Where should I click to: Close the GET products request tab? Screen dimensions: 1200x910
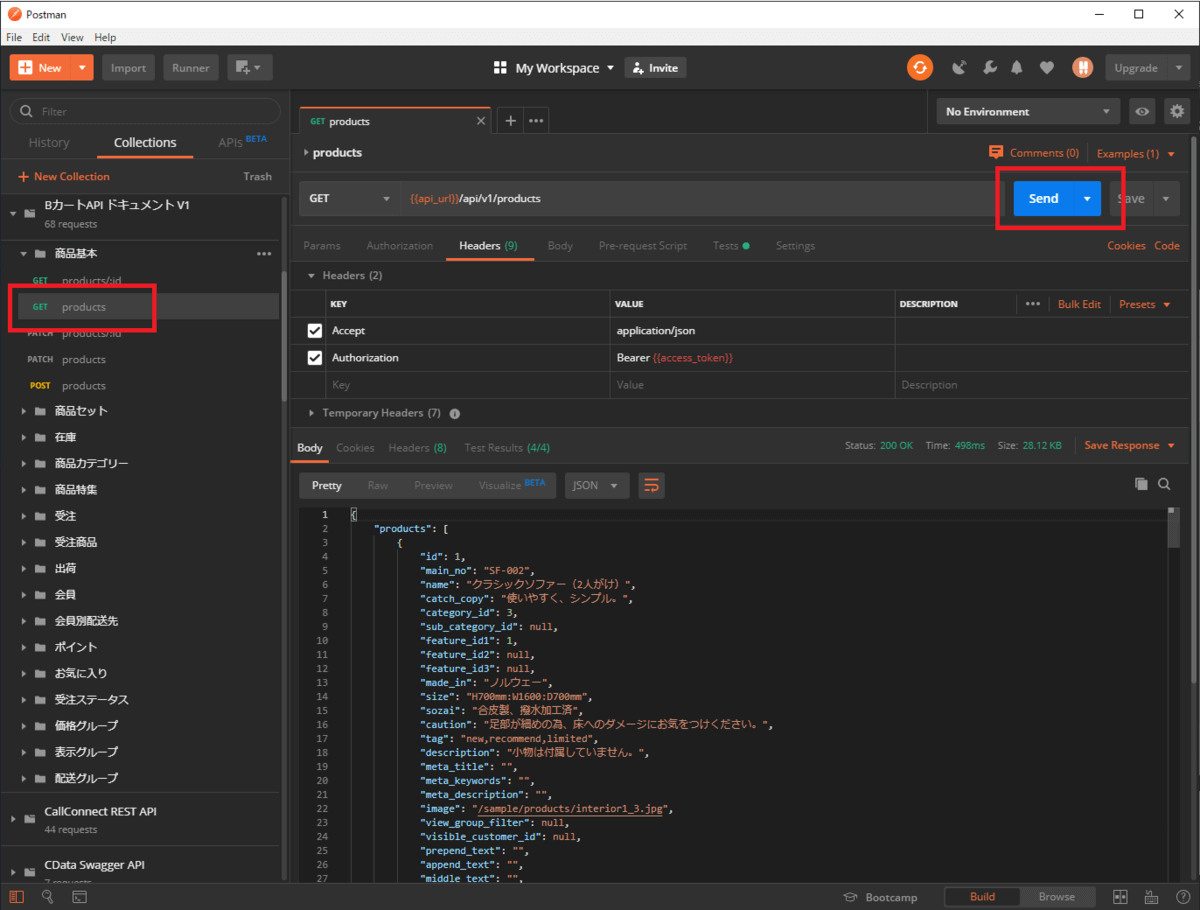pyautogui.click(x=480, y=121)
